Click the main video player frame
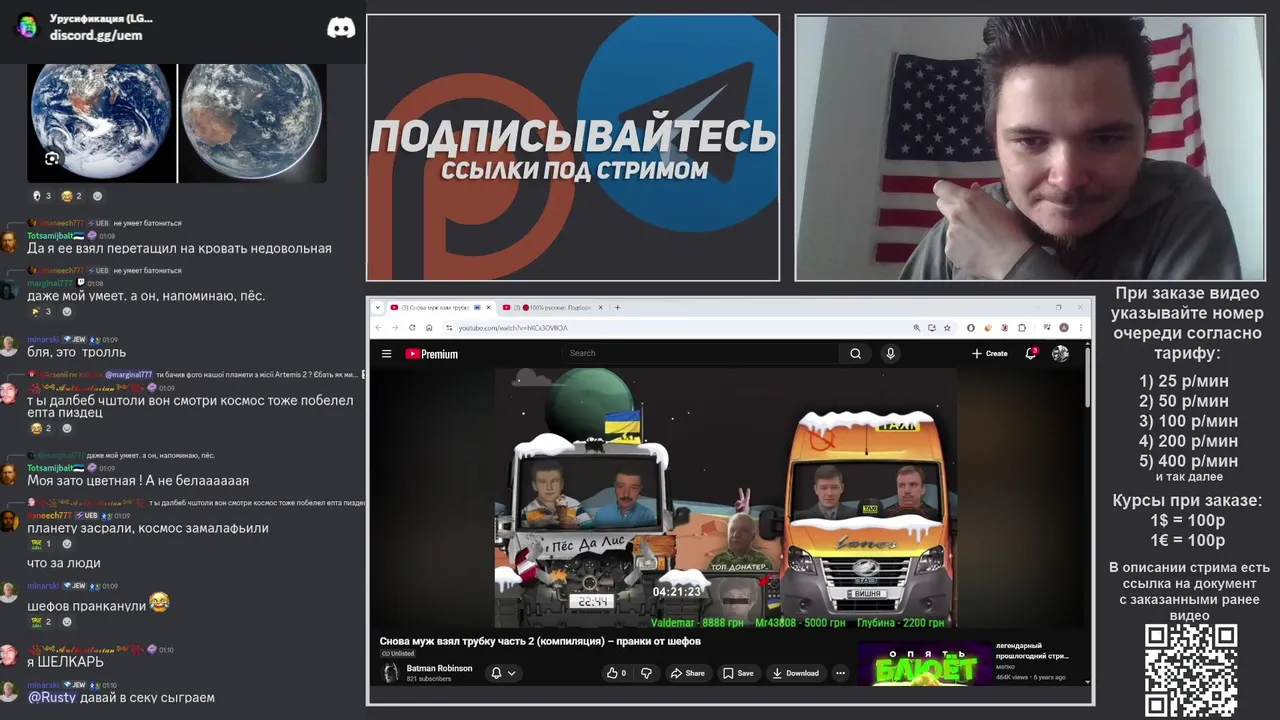Screen dimensions: 1280x720 [728, 498]
